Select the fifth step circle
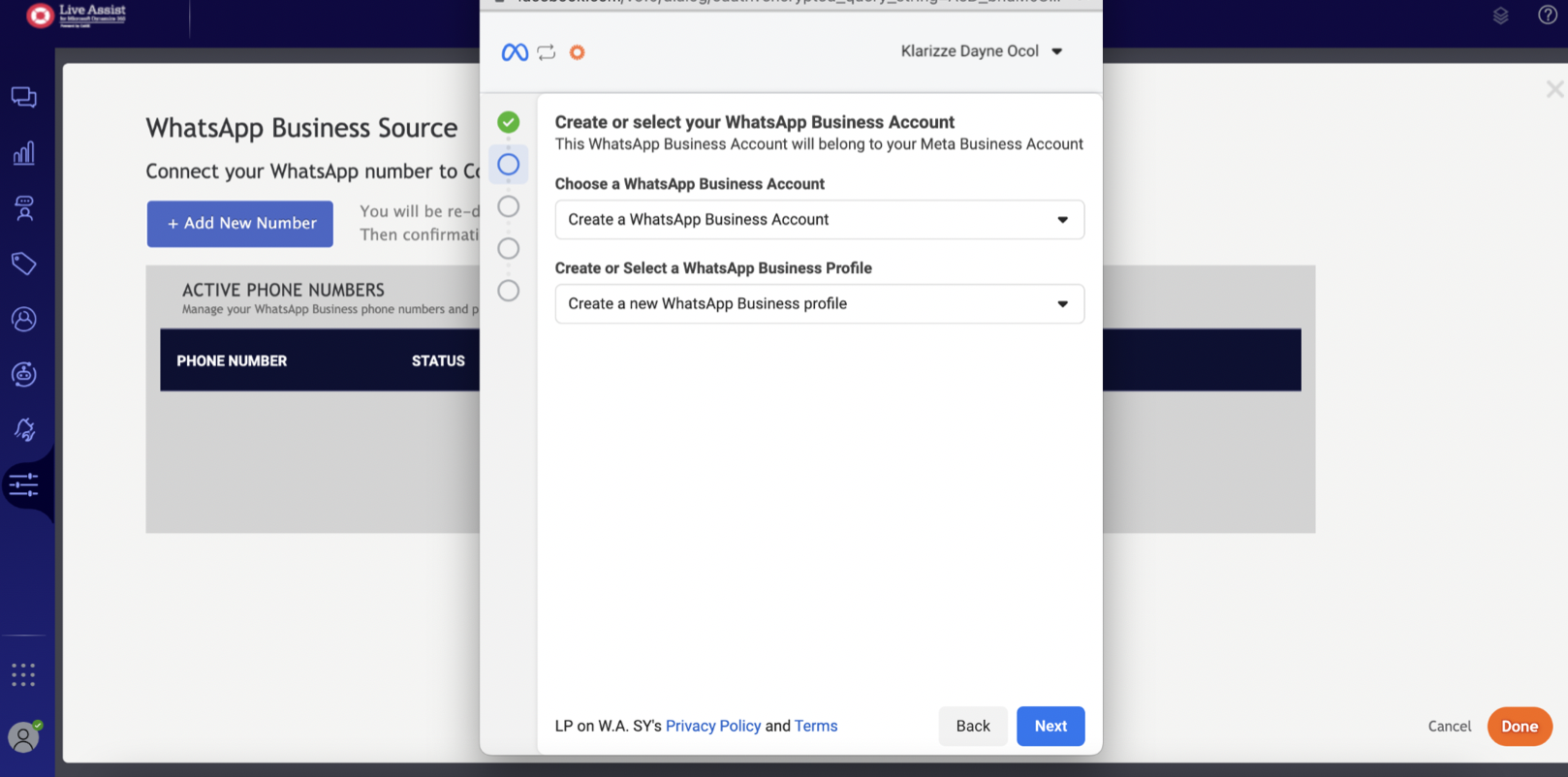Viewport: 1568px width, 777px height. point(508,291)
